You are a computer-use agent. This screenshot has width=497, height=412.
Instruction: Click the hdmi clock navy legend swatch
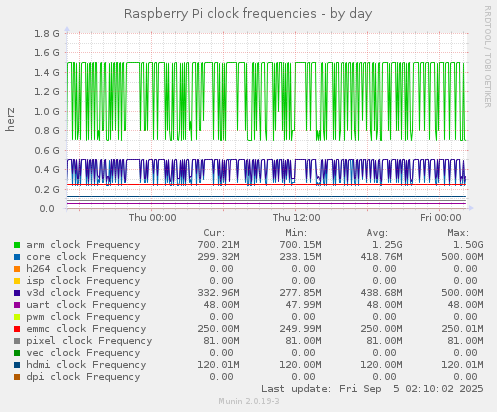[17, 365]
